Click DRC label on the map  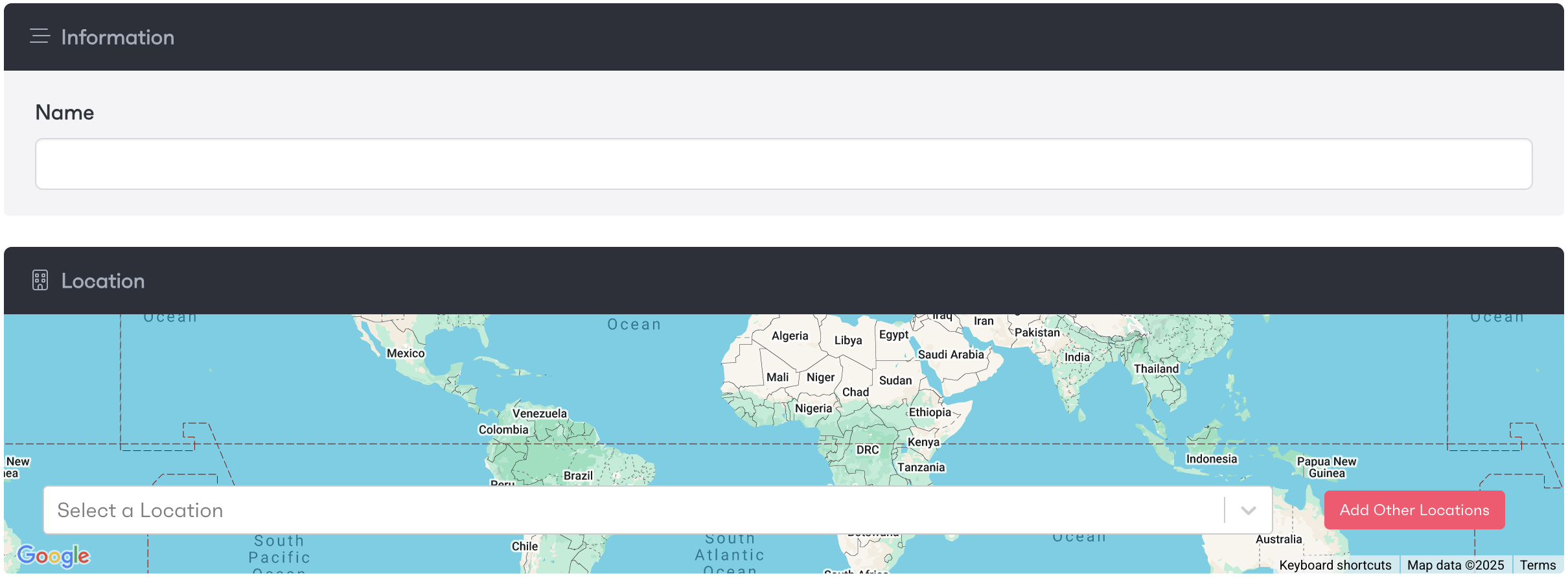pyautogui.click(x=868, y=450)
